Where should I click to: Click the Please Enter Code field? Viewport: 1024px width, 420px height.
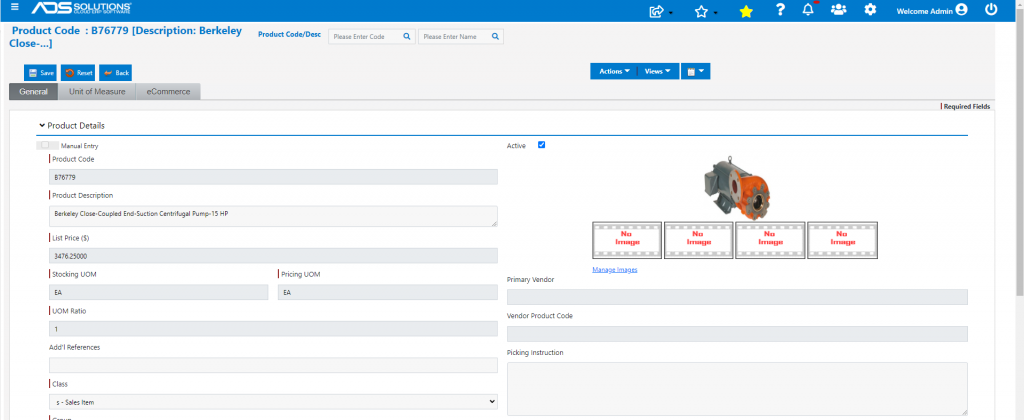pyautogui.click(x=372, y=37)
